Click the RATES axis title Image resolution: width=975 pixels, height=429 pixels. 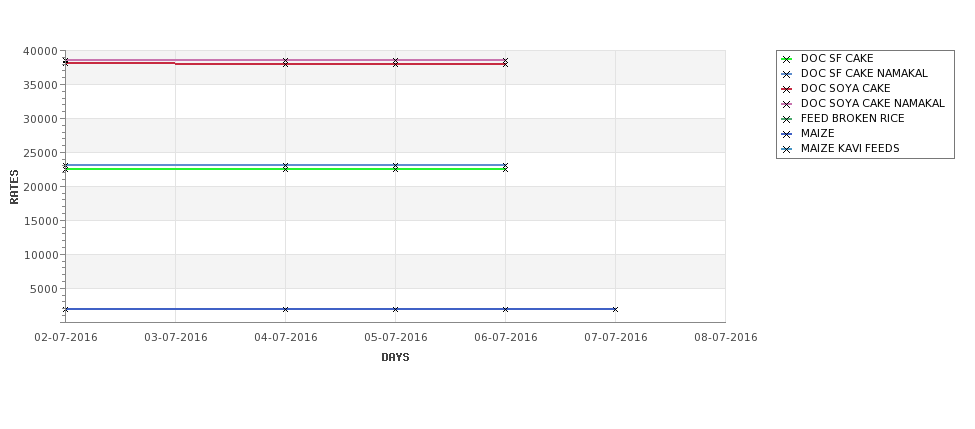[x=14, y=187]
